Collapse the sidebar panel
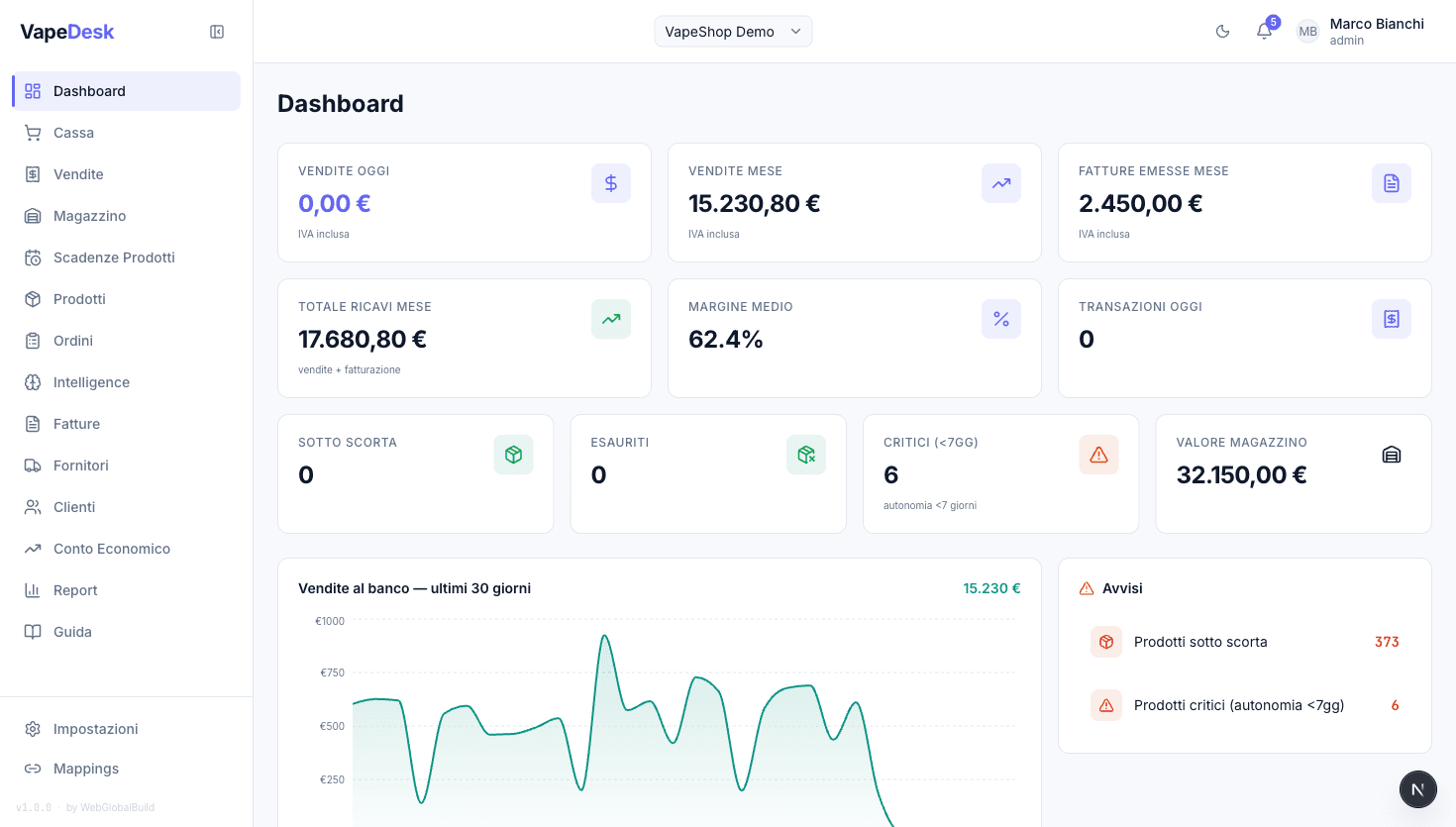Viewport: 1456px width, 827px height. tap(217, 32)
